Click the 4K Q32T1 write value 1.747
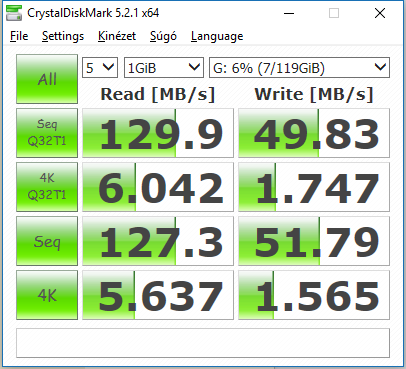This screenshot has height=369, width=406. coord(314,187)
